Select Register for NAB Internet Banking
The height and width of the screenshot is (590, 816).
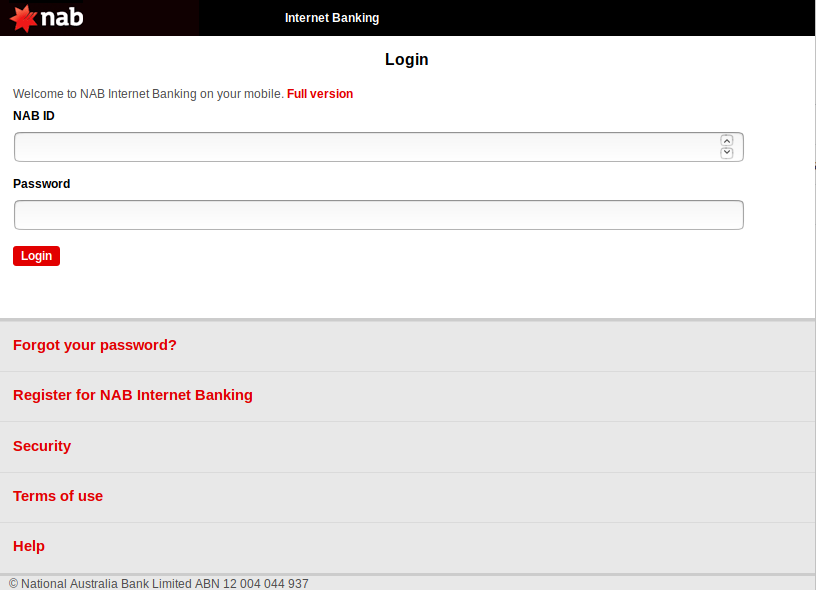point(132,395)
